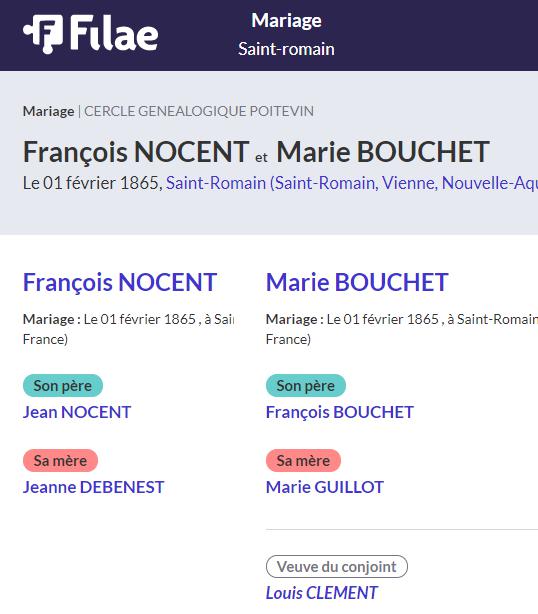Image resolution: width=538 pixels, height=614 pixels.
Task: Click the Filae puzzle-piece logo icon
Action: coord(43,34)
